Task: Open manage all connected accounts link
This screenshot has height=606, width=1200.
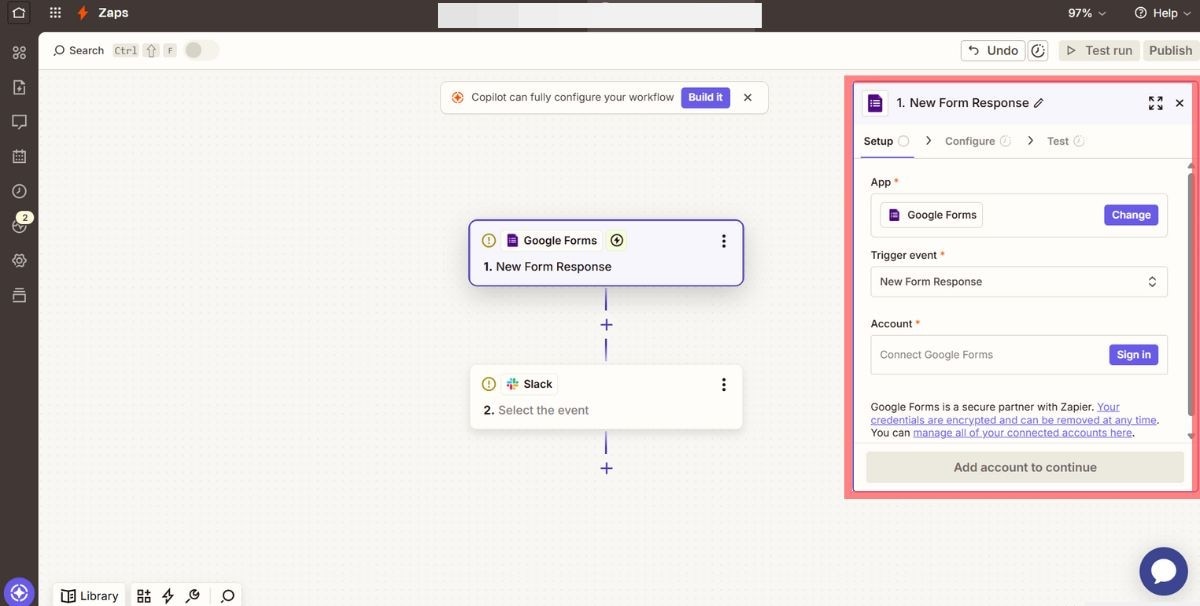Action: (x=1022, y=433)
